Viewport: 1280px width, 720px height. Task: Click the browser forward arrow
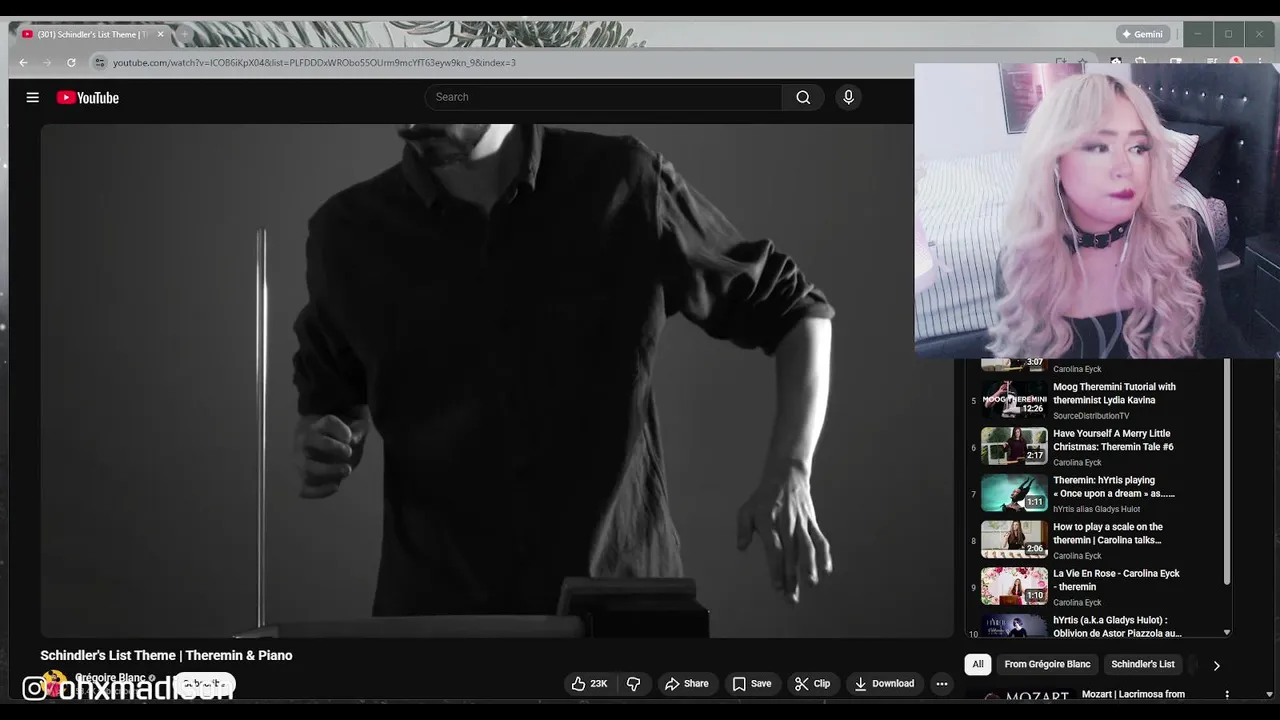(46, 62)
